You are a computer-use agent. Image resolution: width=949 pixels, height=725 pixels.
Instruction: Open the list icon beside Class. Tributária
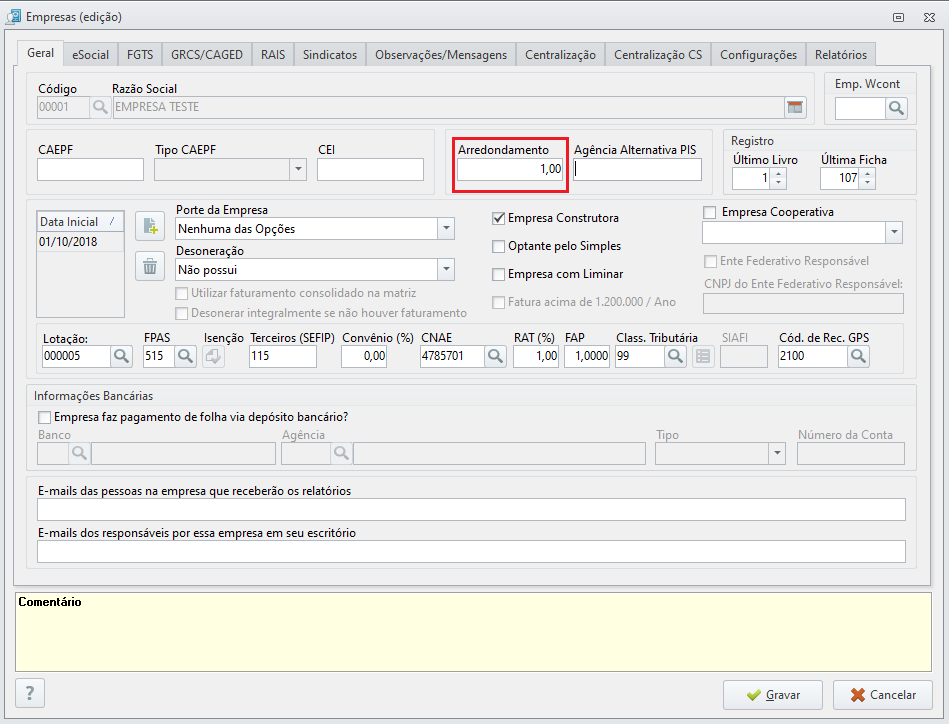click(x=703, y=356)
